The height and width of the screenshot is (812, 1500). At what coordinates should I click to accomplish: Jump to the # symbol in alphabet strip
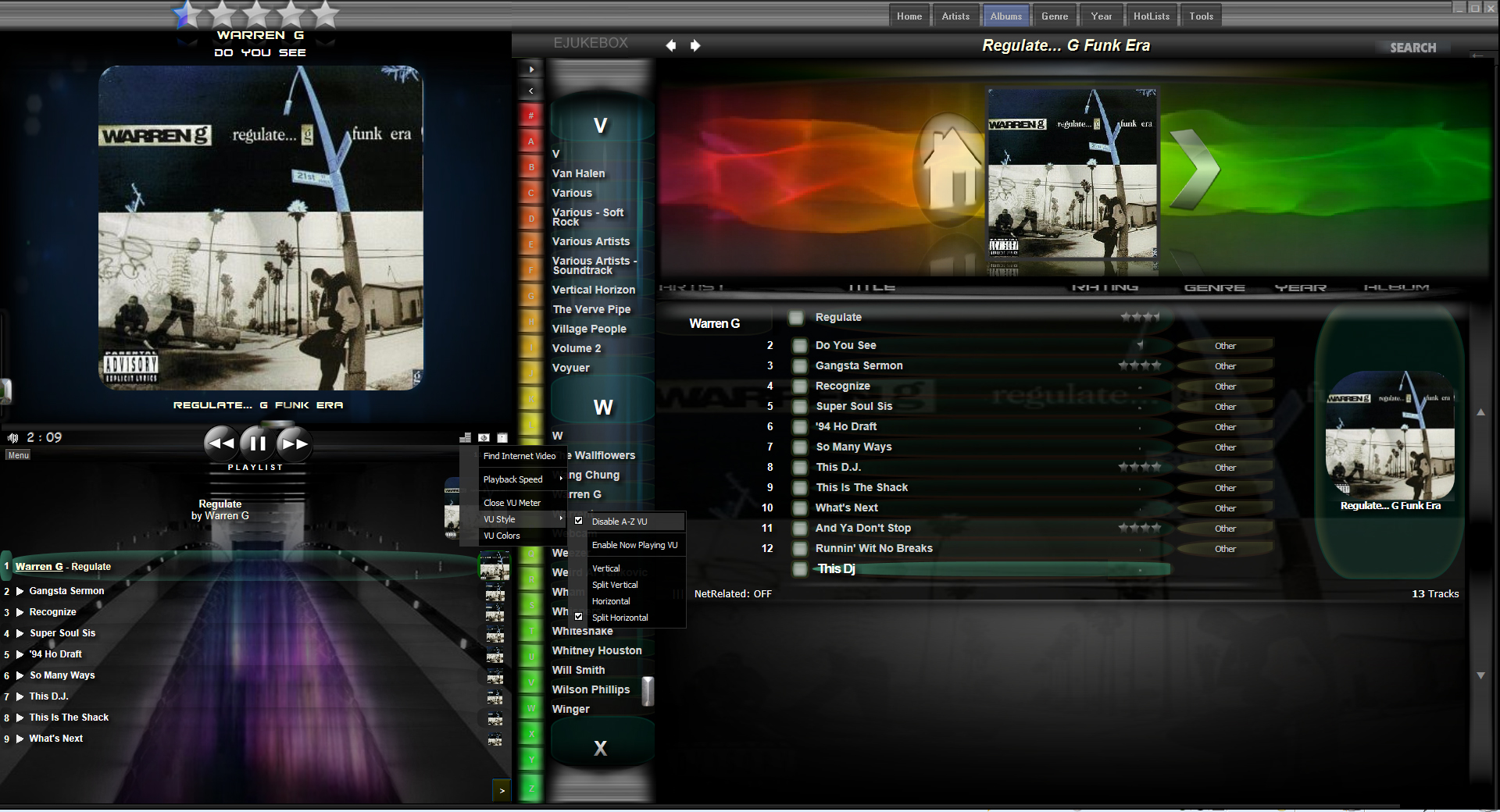(531, 116)
